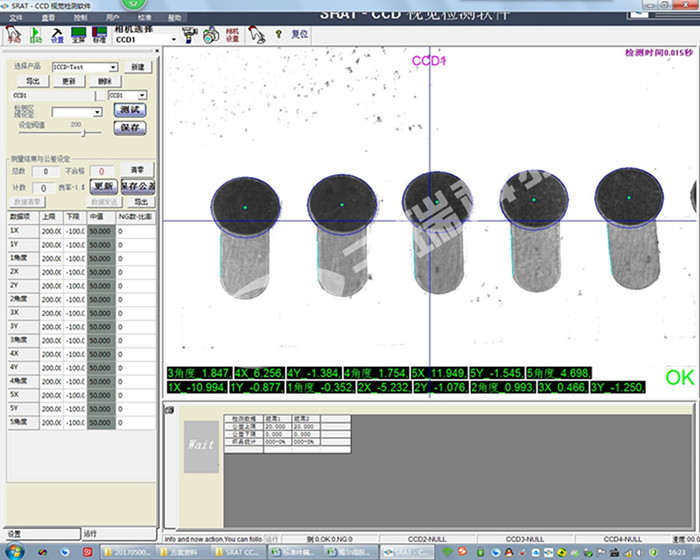The width and height of the screenshot is (700, 560).
Task: Close the left settings panel with the X
Action: (x=157, y=51)
